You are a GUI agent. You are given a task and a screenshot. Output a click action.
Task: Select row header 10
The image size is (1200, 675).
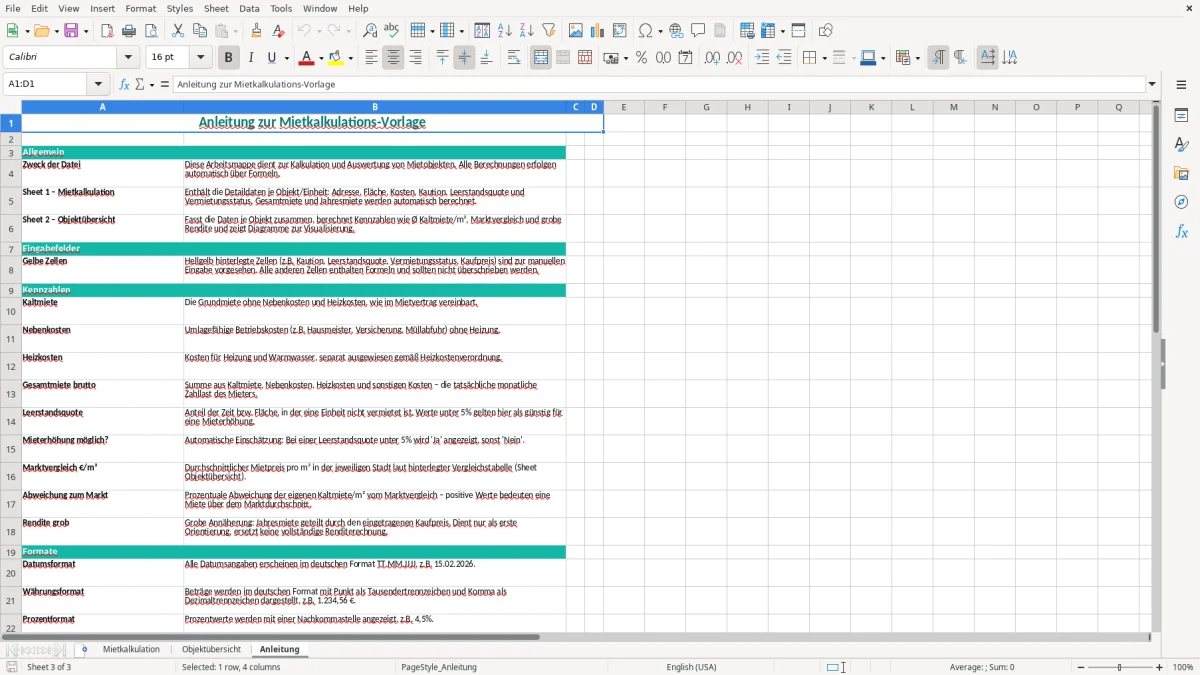click(11, 311)
